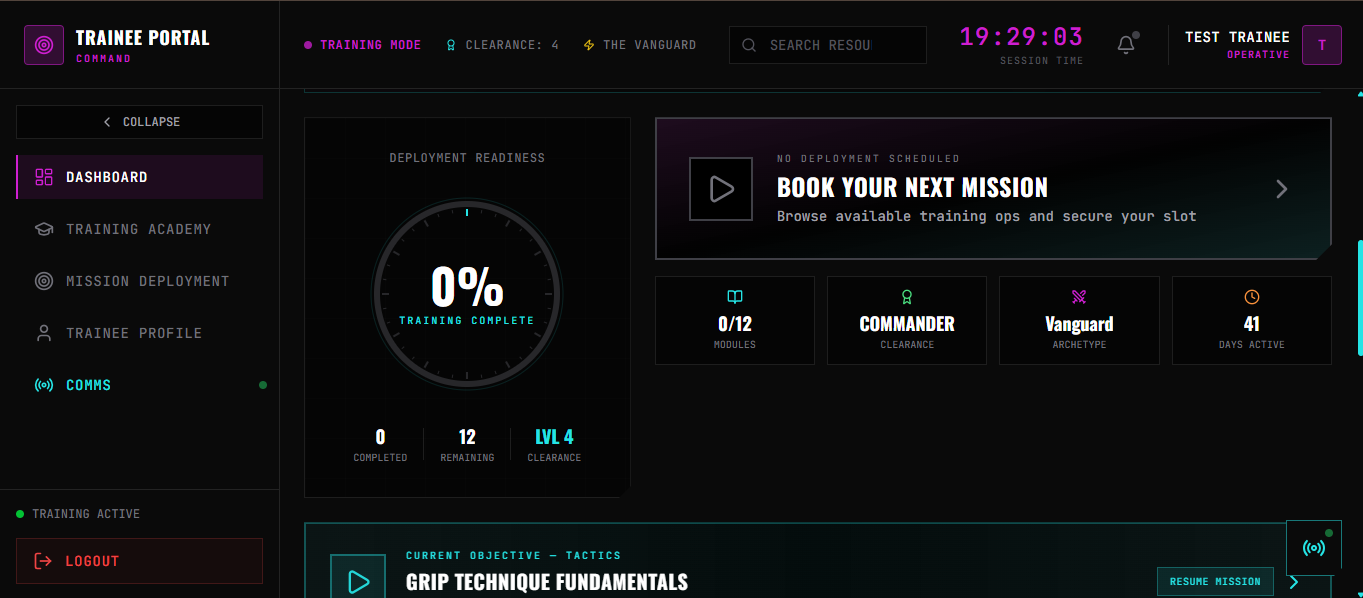Toggle the Training Mode indicator
Image resolution: width=1363 pixels, height=598 pixels.
363,45
